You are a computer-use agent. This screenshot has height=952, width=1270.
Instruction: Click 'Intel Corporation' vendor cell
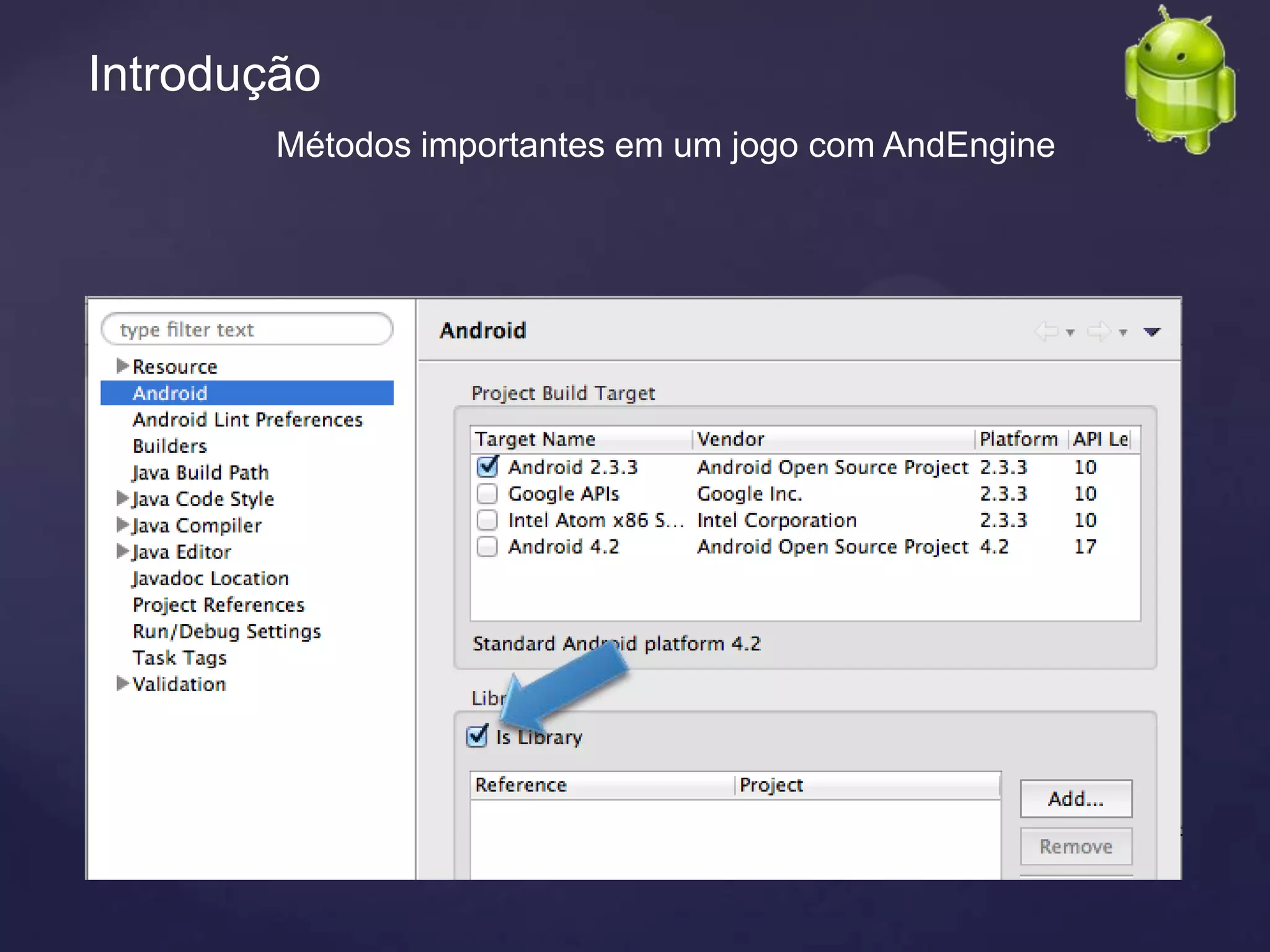point(776,521)
